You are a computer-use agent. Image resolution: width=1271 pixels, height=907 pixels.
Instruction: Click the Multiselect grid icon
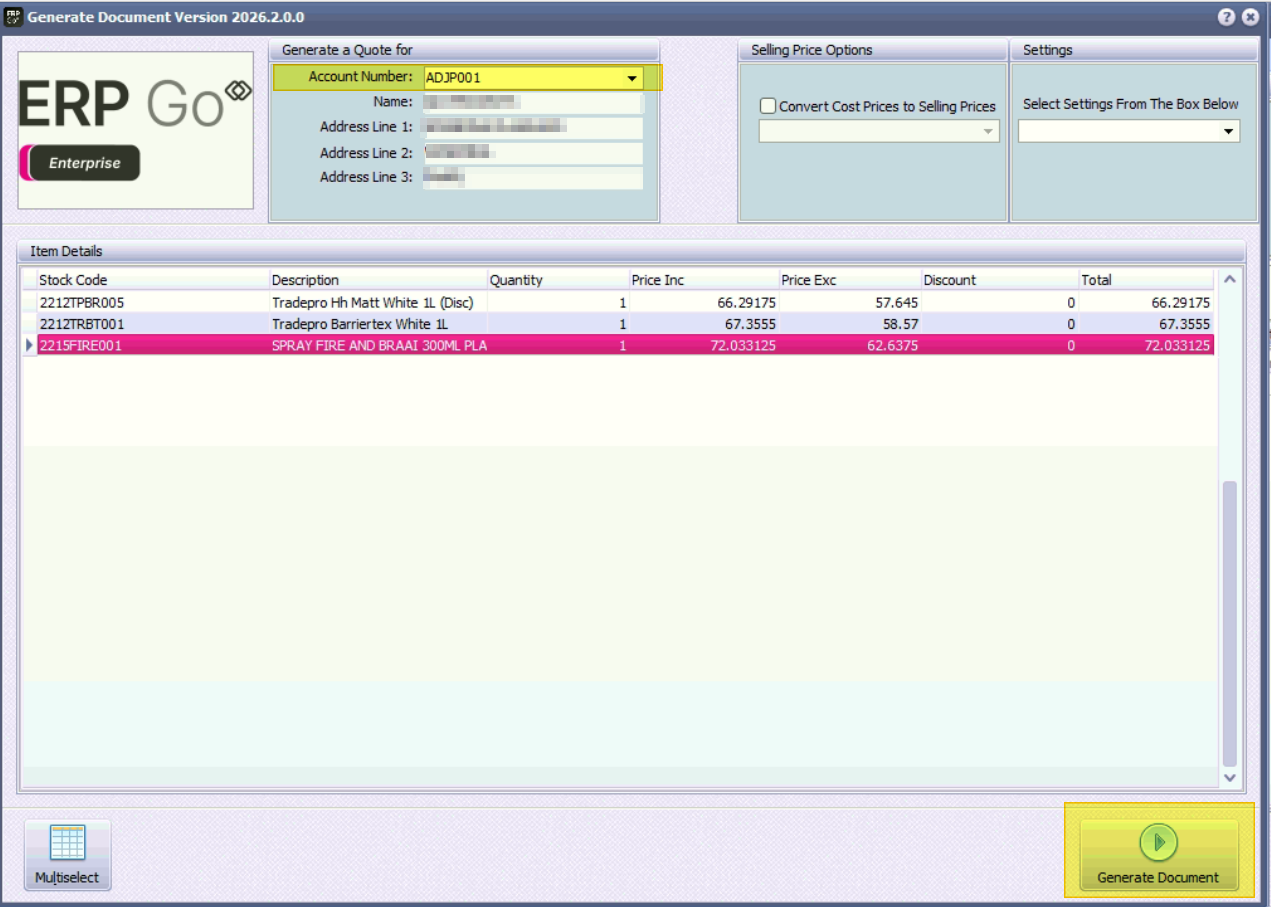(x=68, y=844)
